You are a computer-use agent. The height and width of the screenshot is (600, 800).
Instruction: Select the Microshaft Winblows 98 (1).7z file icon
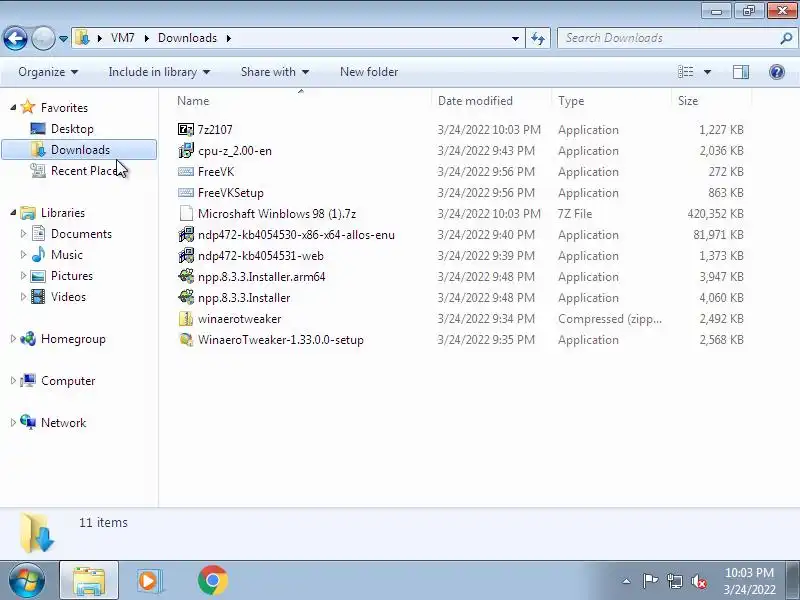186,214
